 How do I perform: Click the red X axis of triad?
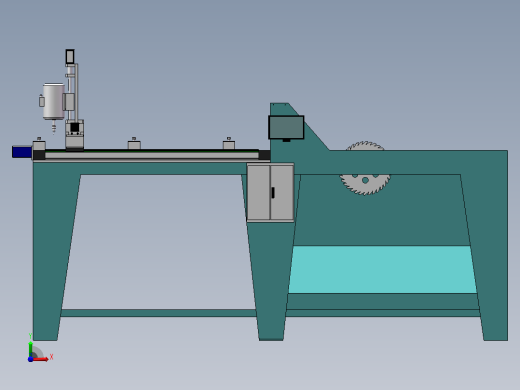point(41,359)
